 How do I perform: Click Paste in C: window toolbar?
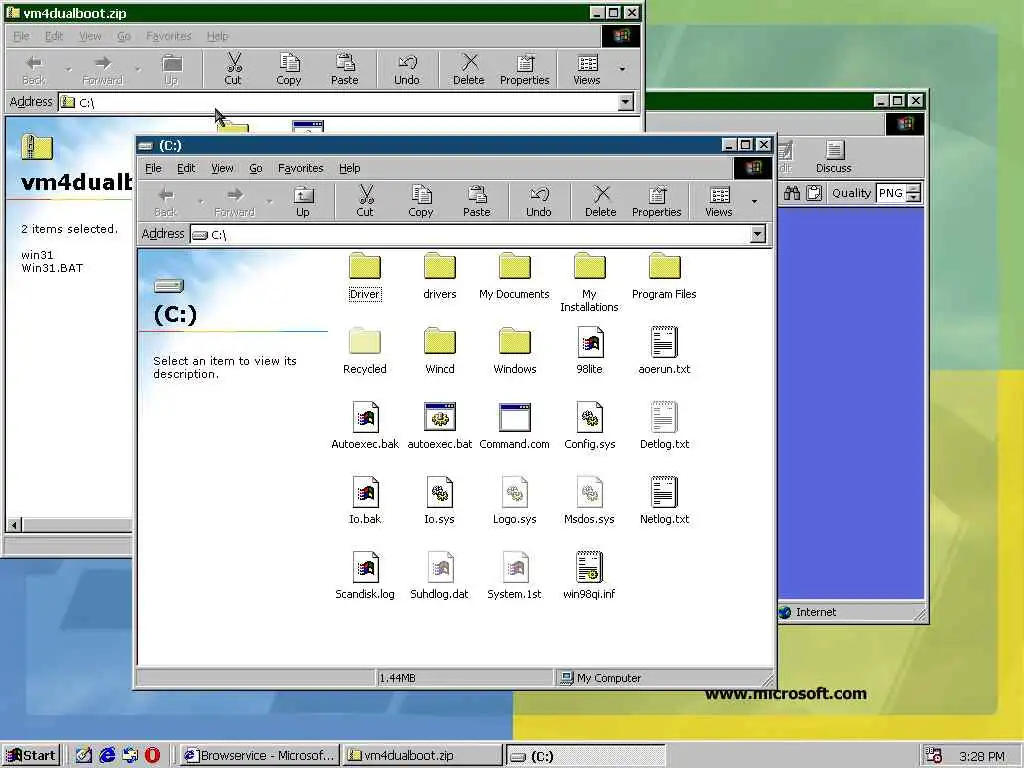coord(477,202)
